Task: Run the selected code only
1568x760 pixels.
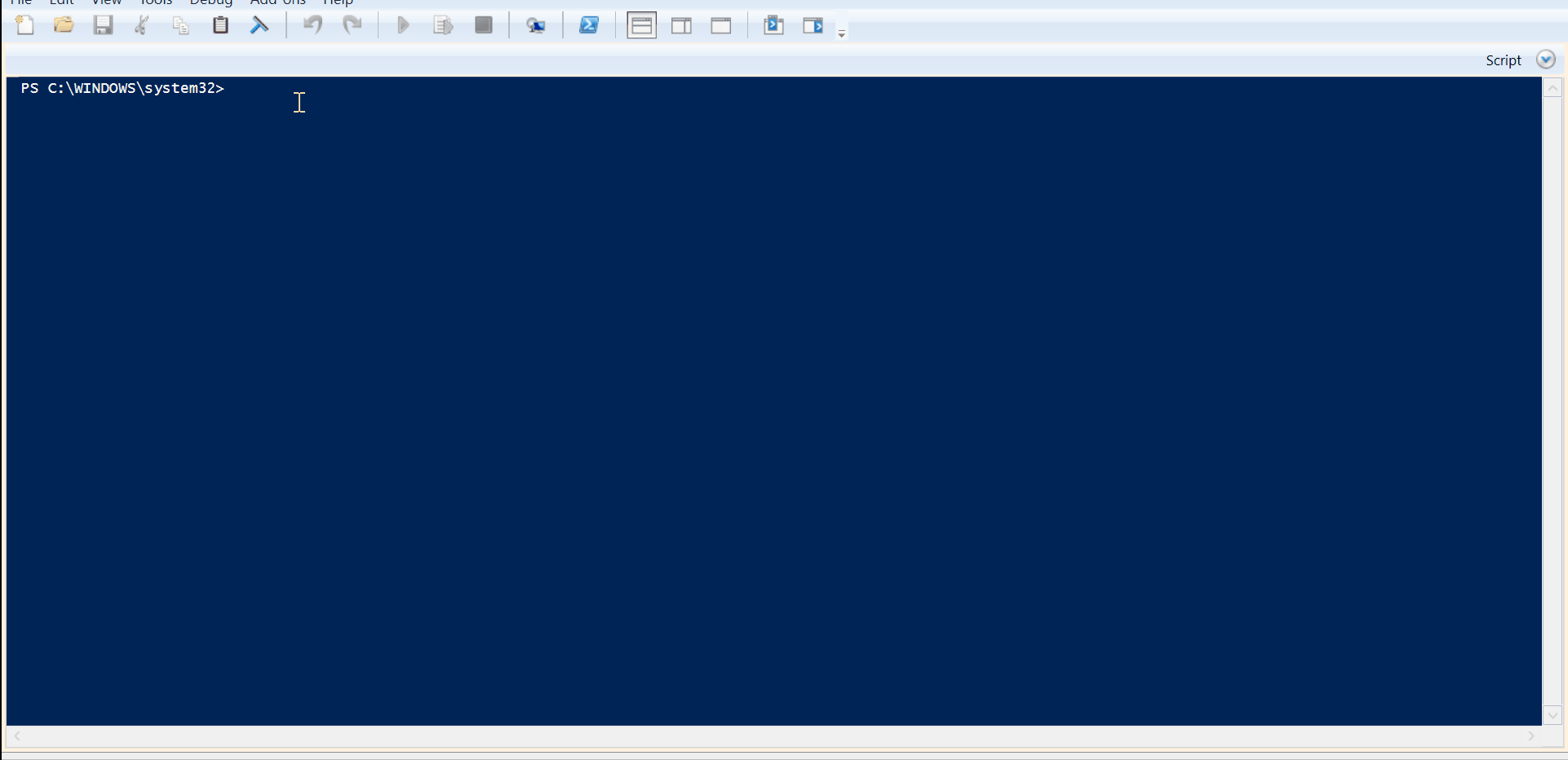Action: click(x=443, y=25)
